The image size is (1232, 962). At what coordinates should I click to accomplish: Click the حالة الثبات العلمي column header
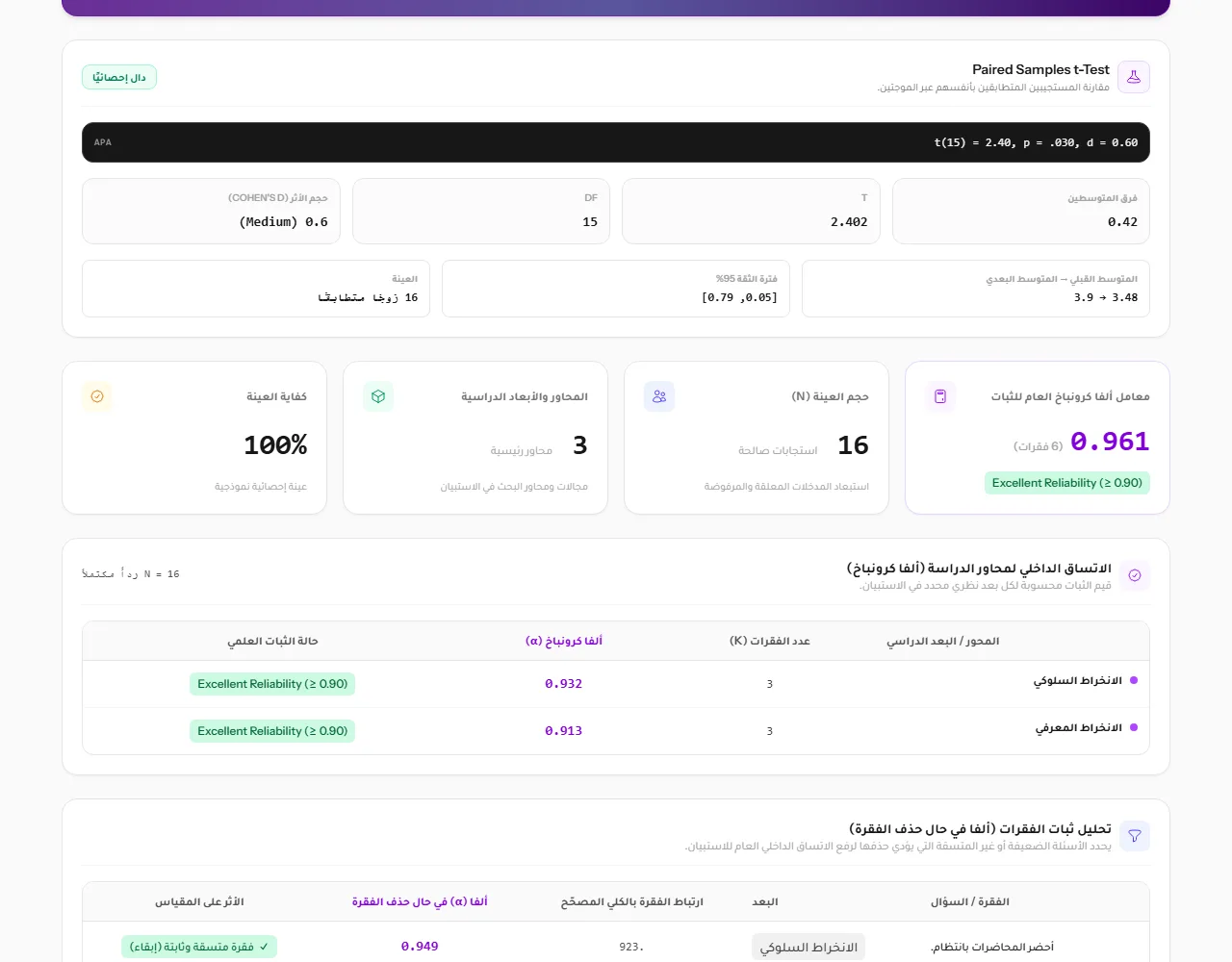click(272, 641)
